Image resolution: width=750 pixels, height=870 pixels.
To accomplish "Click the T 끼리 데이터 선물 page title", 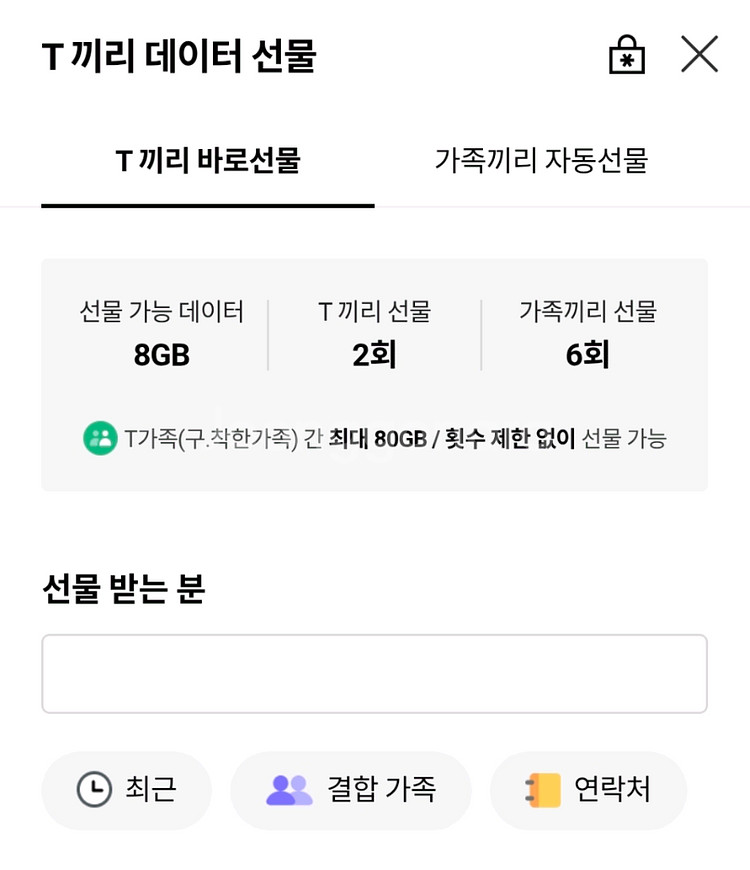I will click(179, 57).
